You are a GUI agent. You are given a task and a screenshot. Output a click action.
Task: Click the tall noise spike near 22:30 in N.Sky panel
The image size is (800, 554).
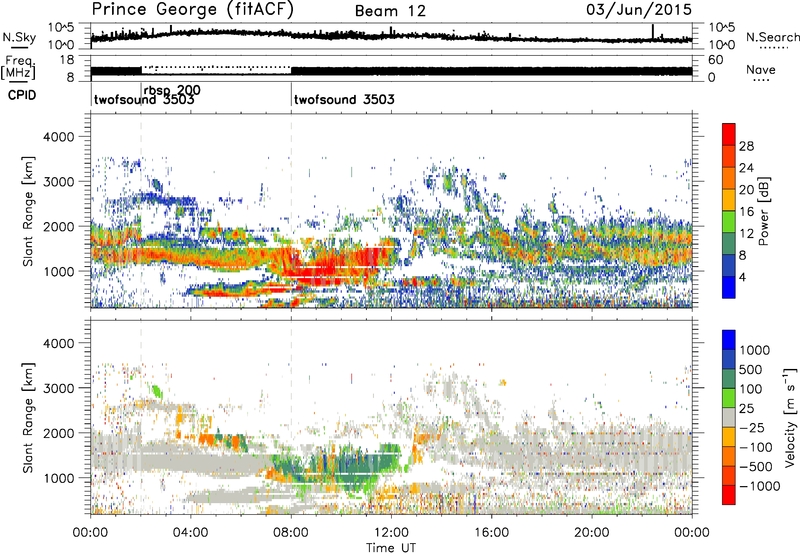click(653, 32)
